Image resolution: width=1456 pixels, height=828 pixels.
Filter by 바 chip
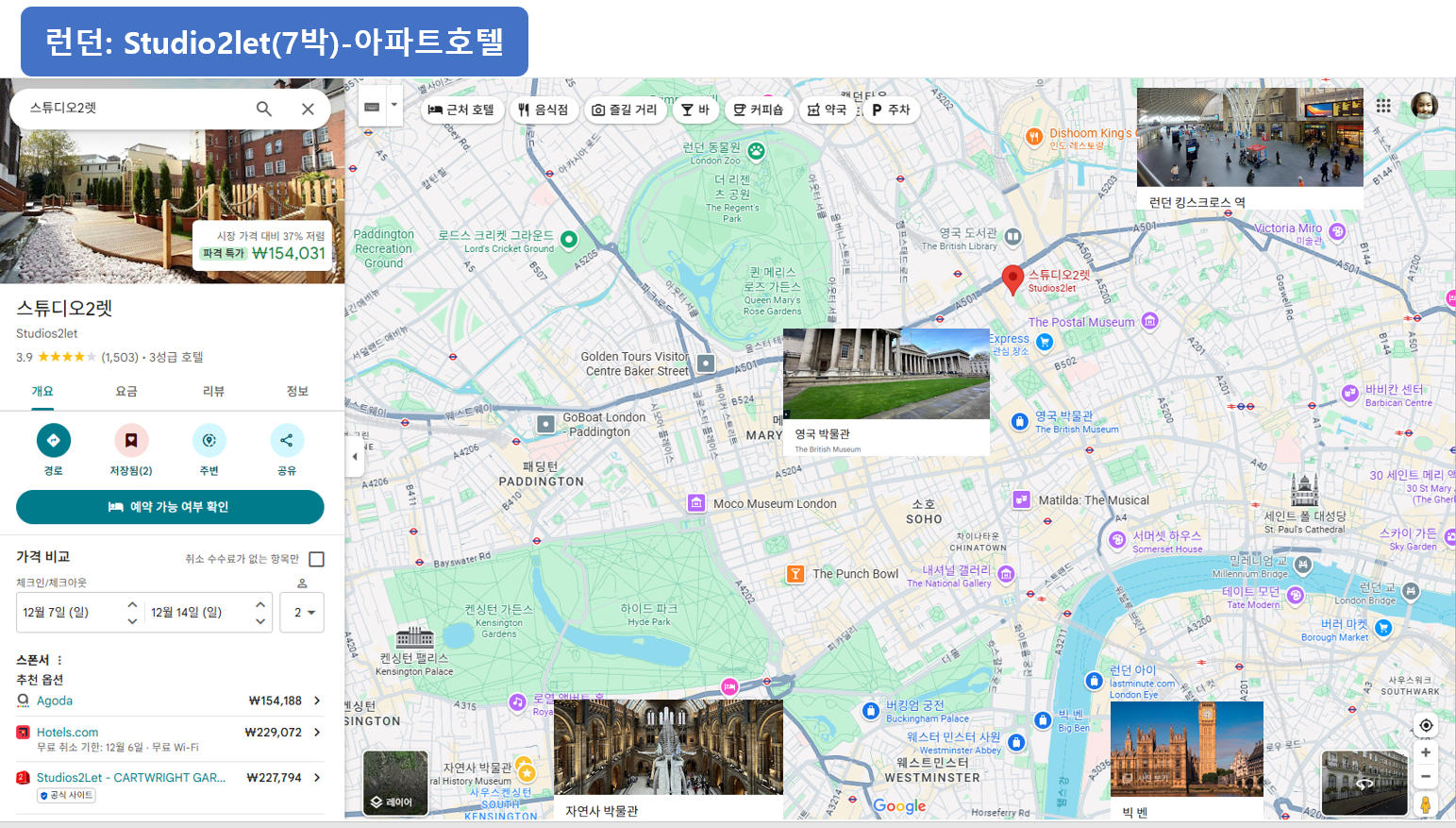pyautogui.click(x=695, y=110)
